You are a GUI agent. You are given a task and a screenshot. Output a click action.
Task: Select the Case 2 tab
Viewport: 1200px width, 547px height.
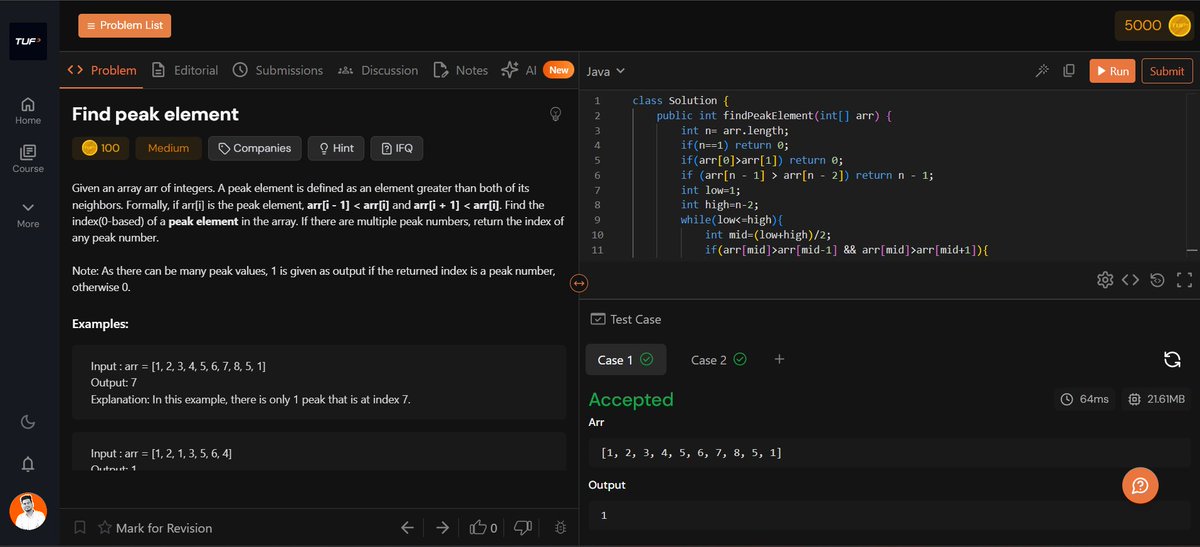(718, 360)
